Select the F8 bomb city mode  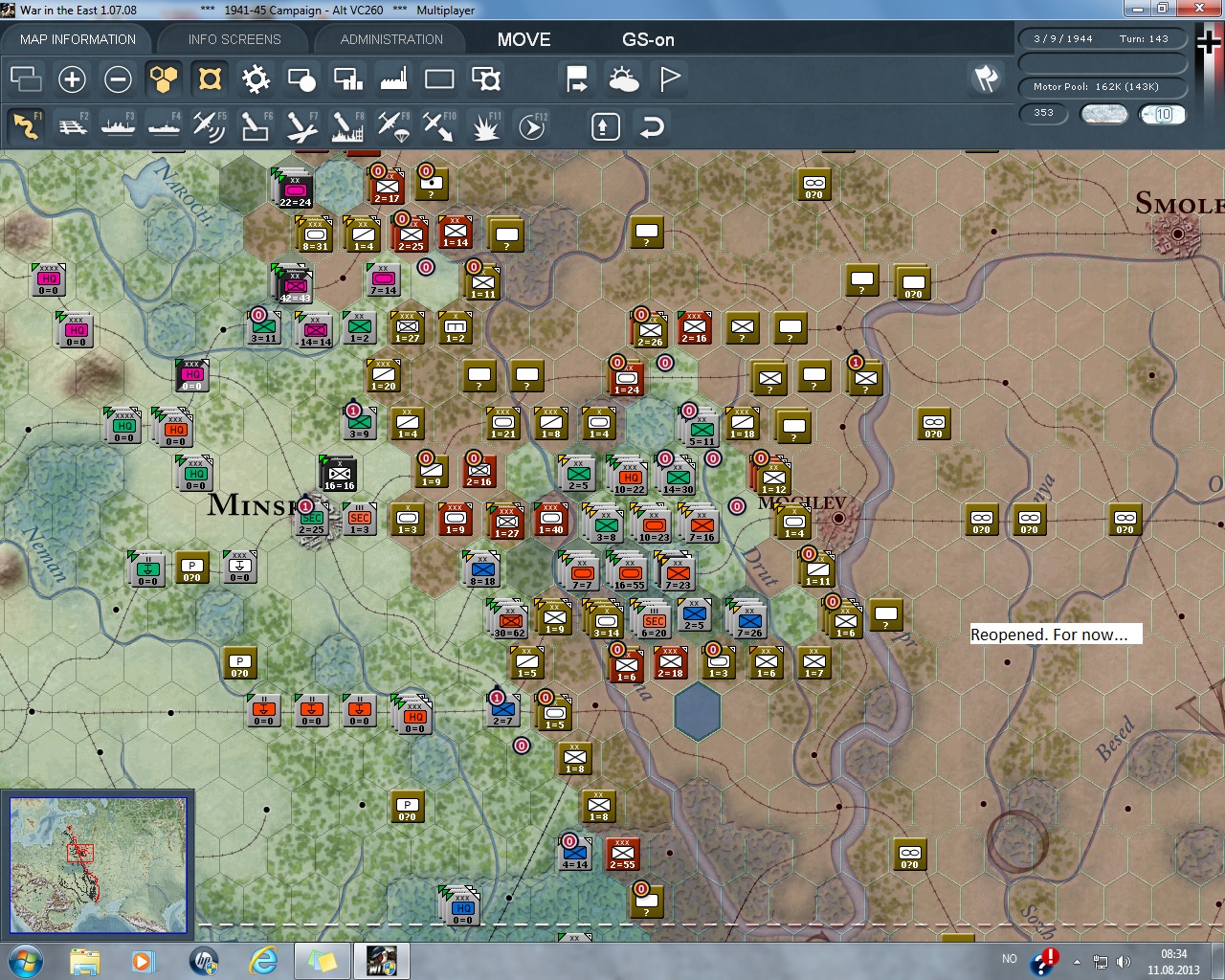(x=347, y=126)
